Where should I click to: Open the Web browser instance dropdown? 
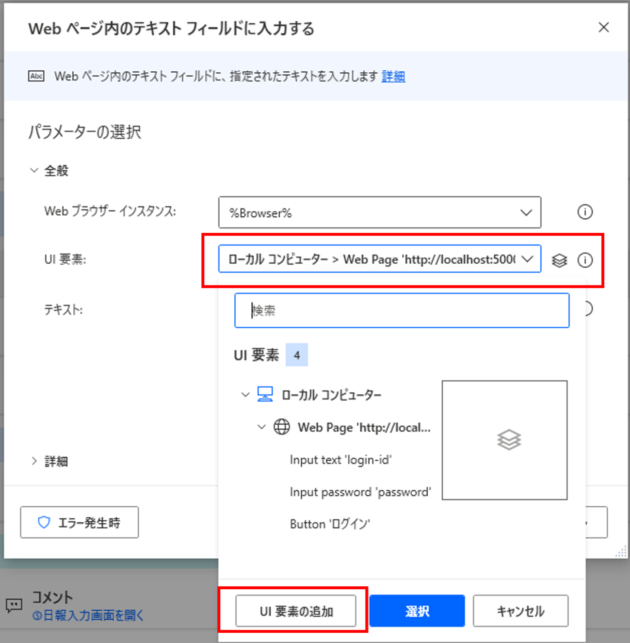point(379,212)
